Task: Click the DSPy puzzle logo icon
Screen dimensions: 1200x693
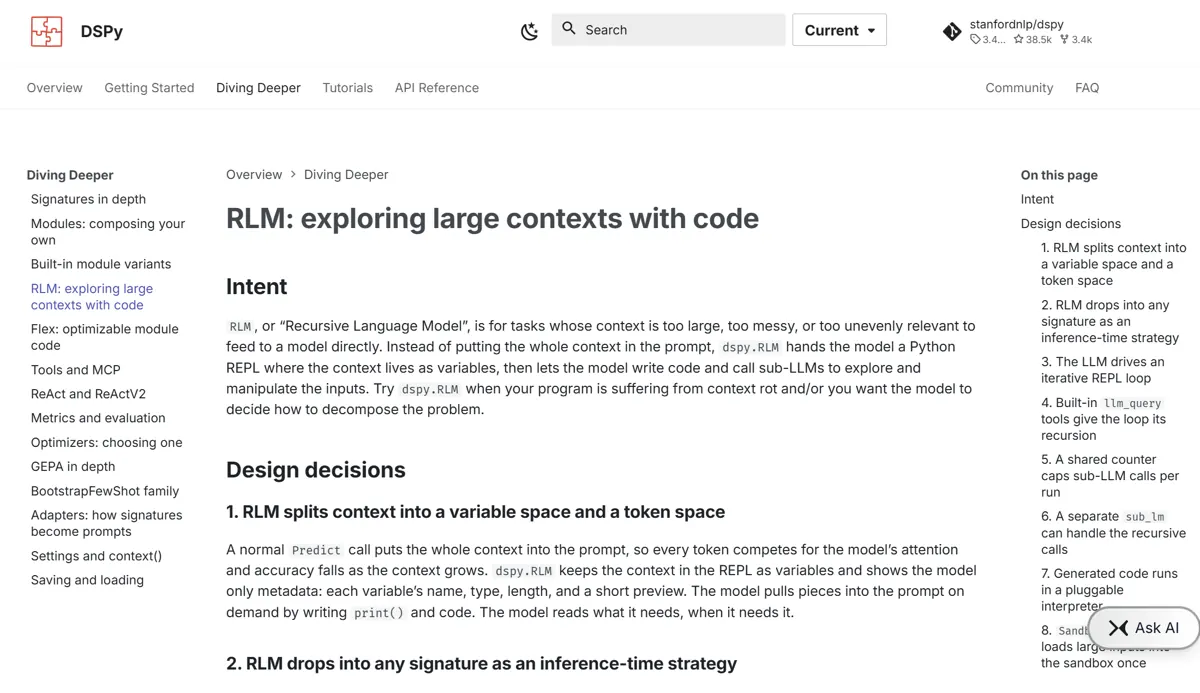Action: [x=46, y=31]
